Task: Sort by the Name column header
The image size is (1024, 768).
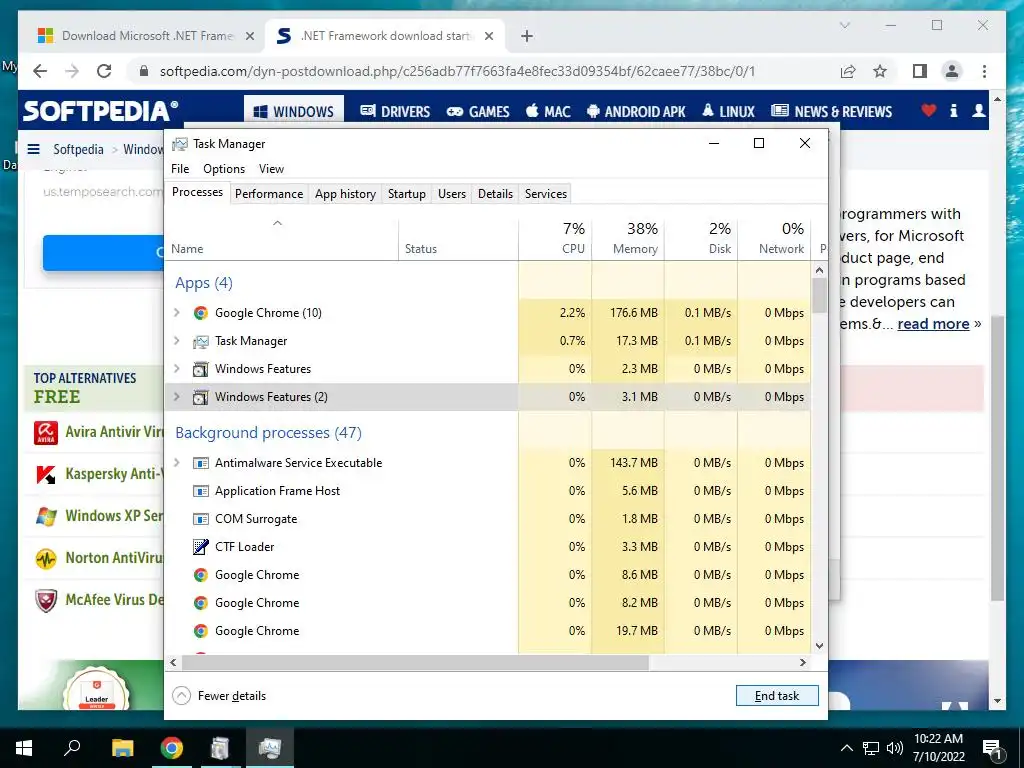Action: click(x=281, y=239)
